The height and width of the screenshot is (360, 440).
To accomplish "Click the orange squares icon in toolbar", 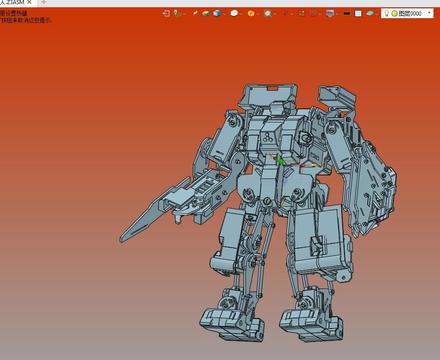I will click(x=301, y=13).
